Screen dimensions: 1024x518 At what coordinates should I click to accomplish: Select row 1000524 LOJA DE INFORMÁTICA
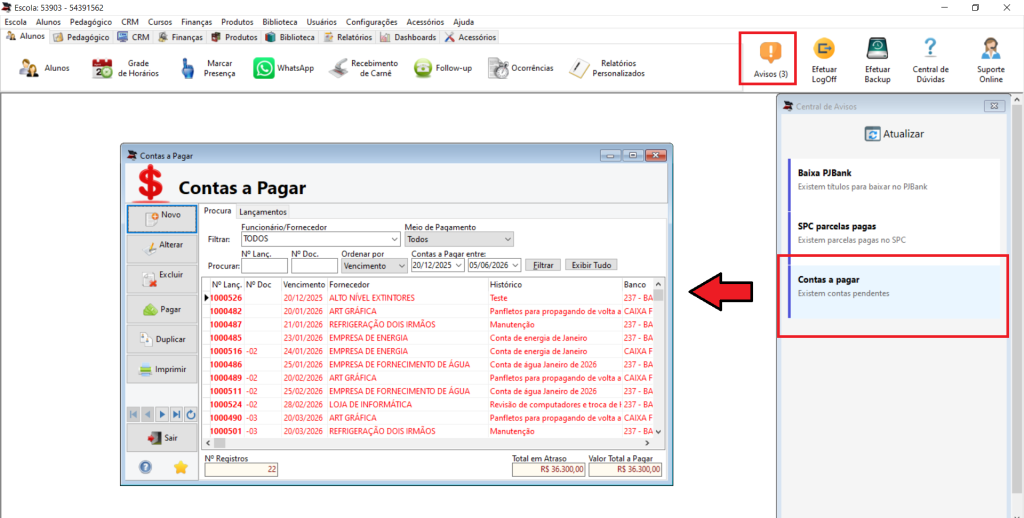pyautogui.click(x=428, y=404)
